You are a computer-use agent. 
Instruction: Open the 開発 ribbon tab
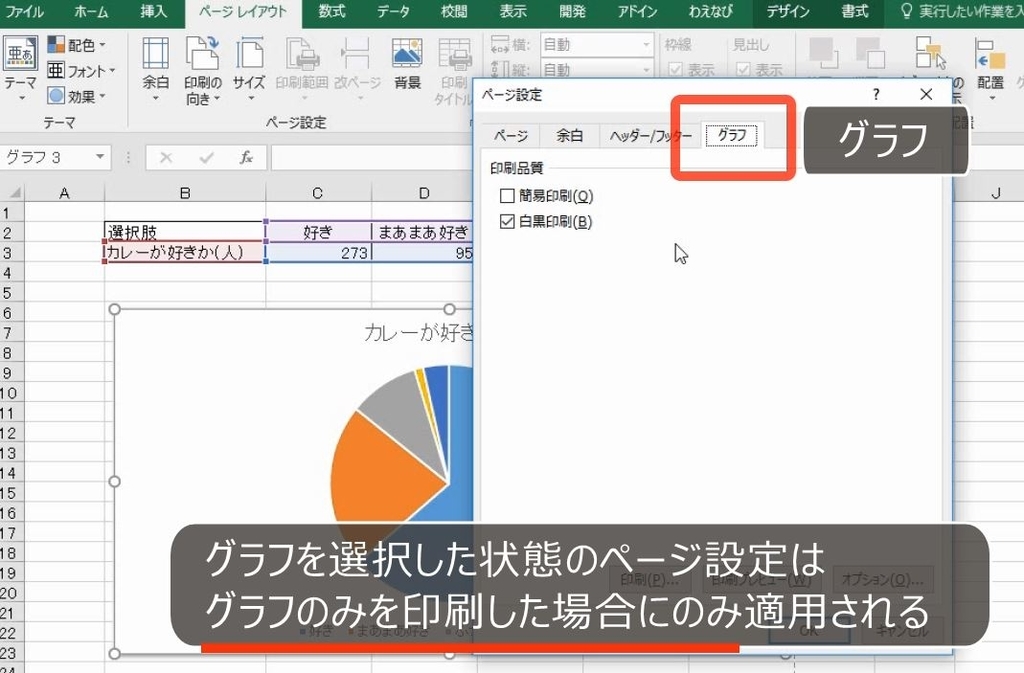pyautogui.click(x=573, y=12)
